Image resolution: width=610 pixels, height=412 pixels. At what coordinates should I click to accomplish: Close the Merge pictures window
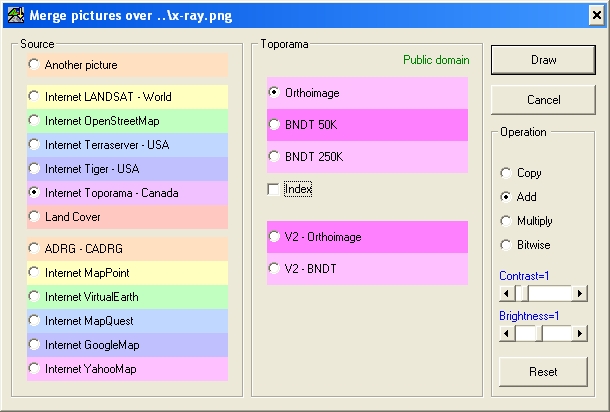[x=596, y=15]
